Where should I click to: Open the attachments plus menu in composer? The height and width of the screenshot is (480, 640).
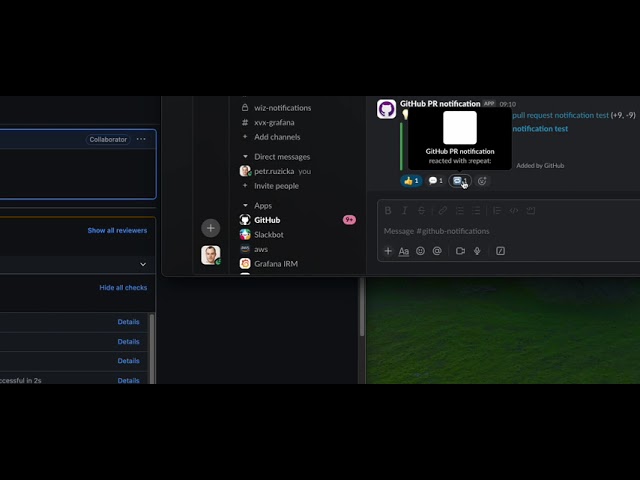388,251
